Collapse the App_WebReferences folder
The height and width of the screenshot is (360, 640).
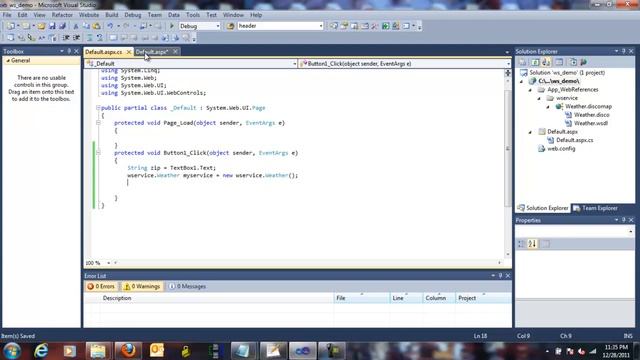tap(530, 90)
